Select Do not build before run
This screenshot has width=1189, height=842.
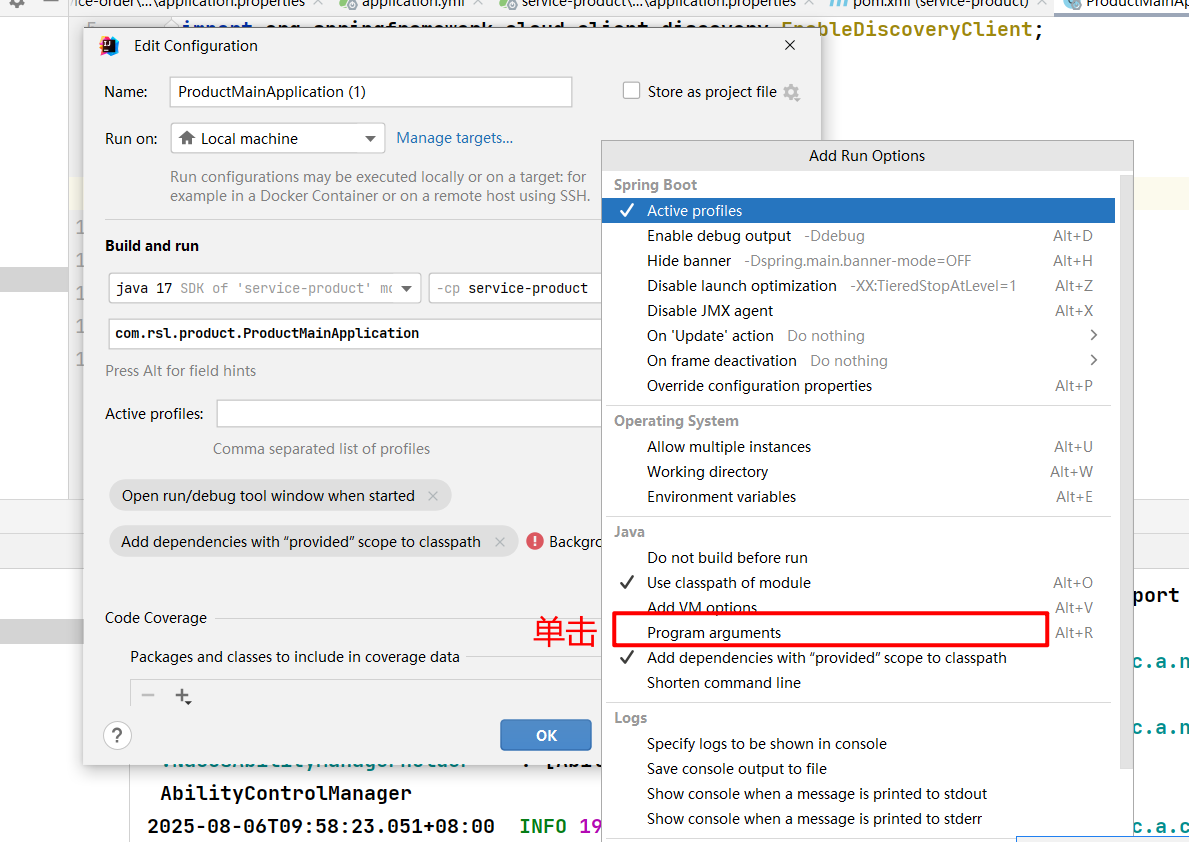click(857, 558)
